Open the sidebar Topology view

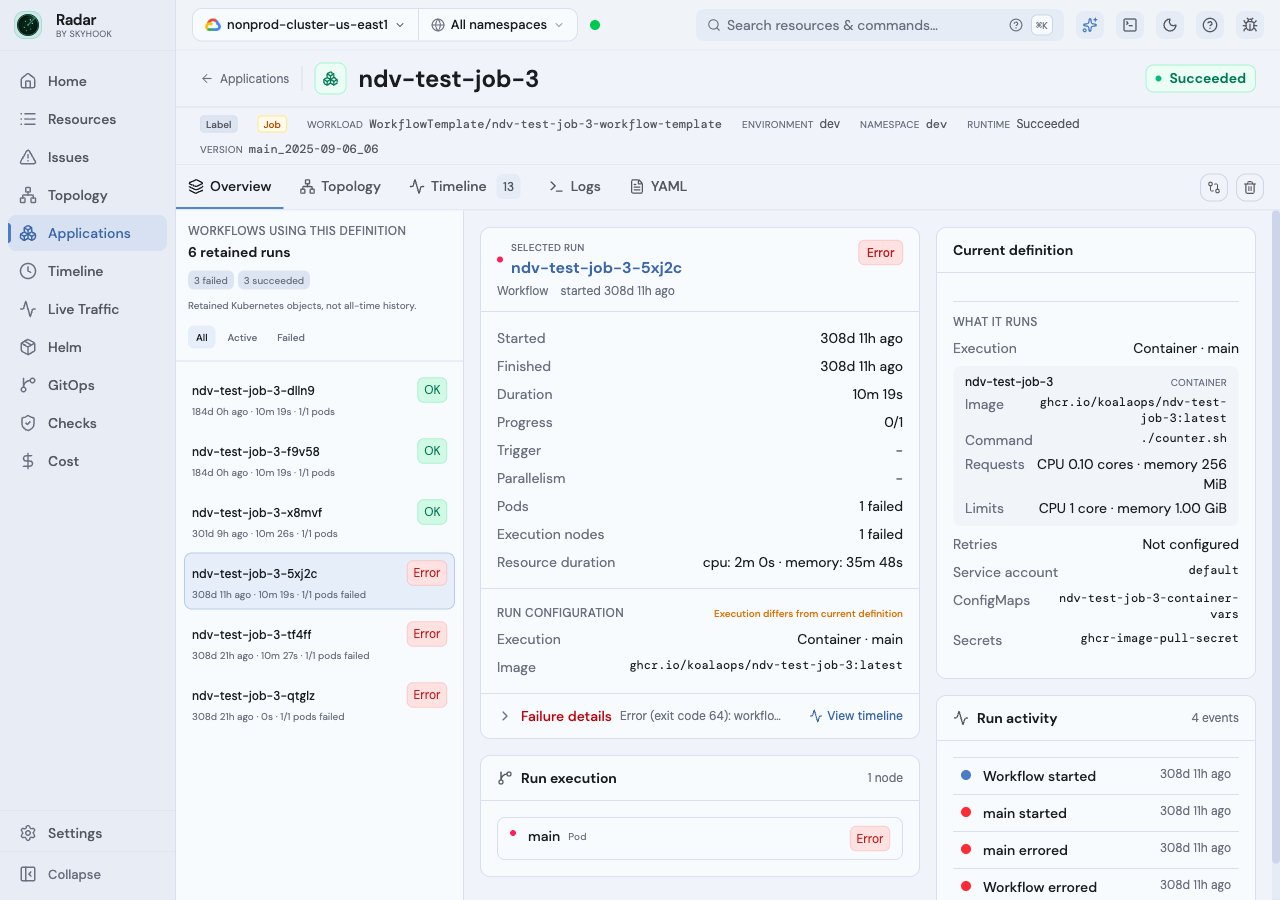point(87,195)
